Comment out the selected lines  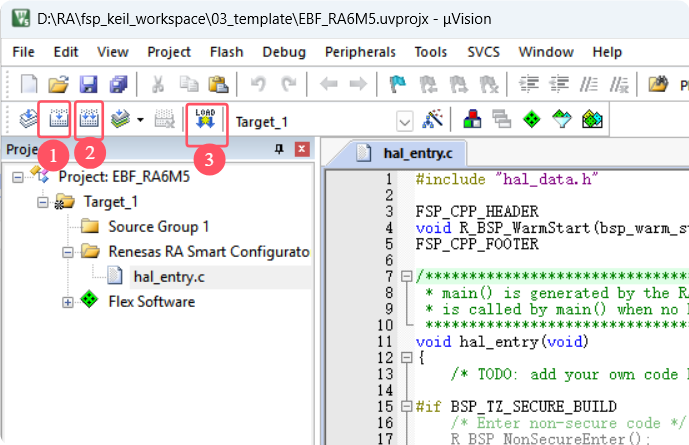coord(588,83)
